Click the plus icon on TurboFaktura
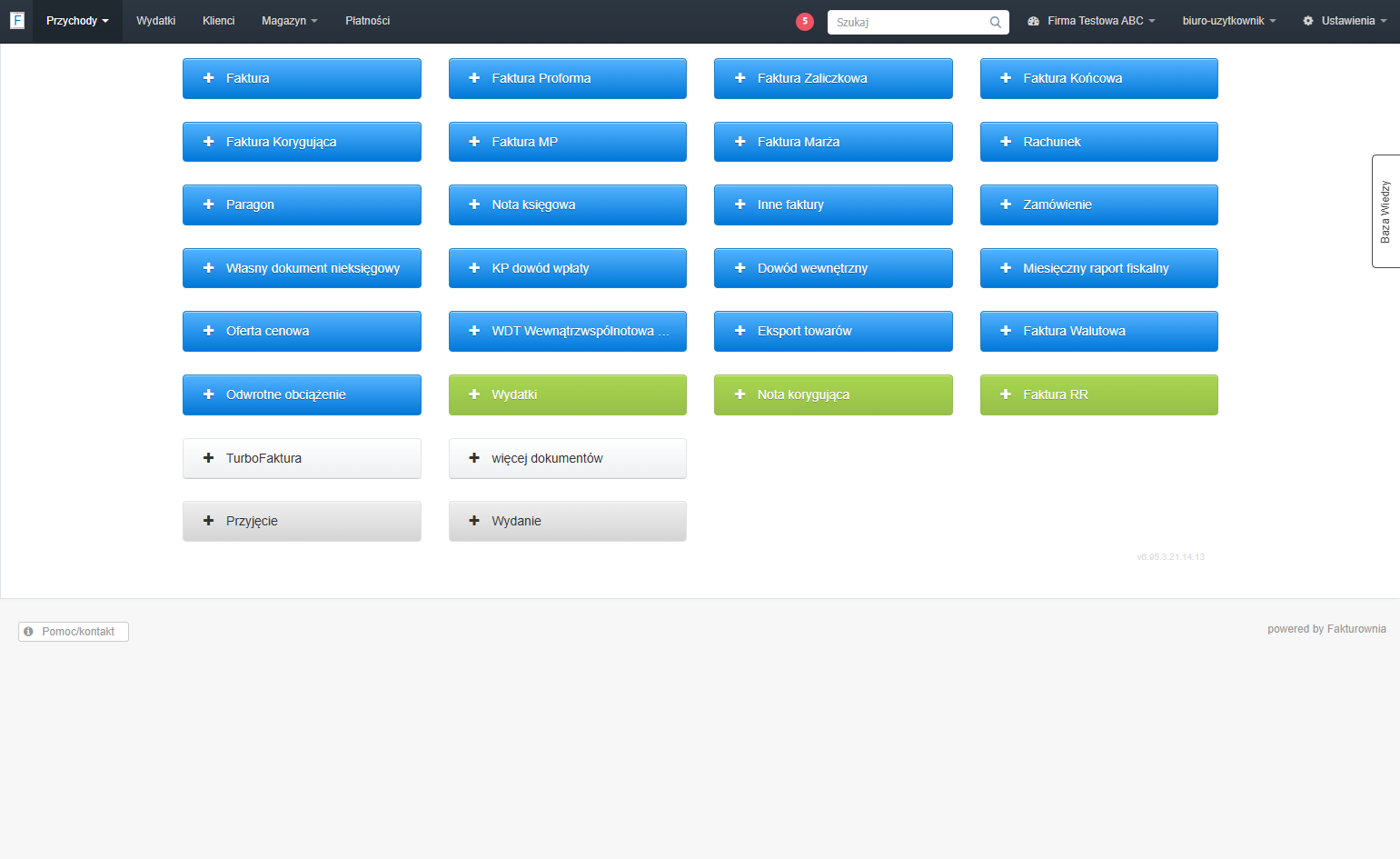 208,458
